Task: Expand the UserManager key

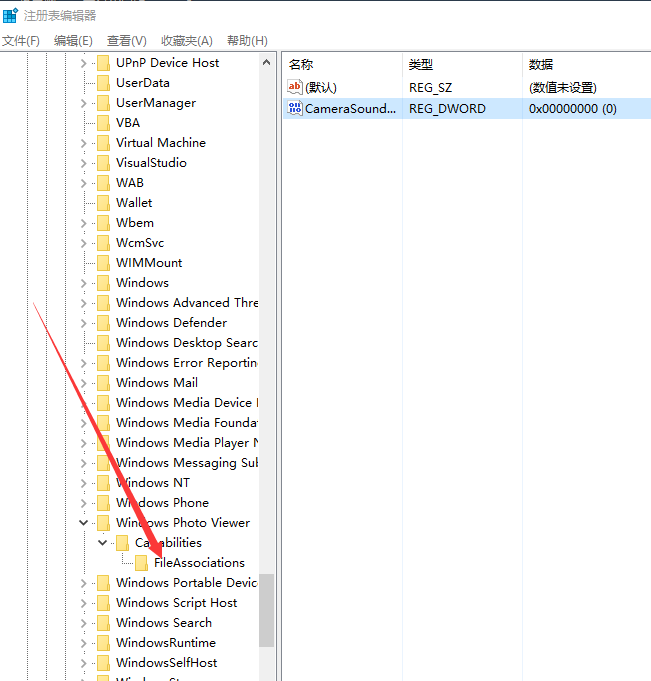Action: click(83, 103)
